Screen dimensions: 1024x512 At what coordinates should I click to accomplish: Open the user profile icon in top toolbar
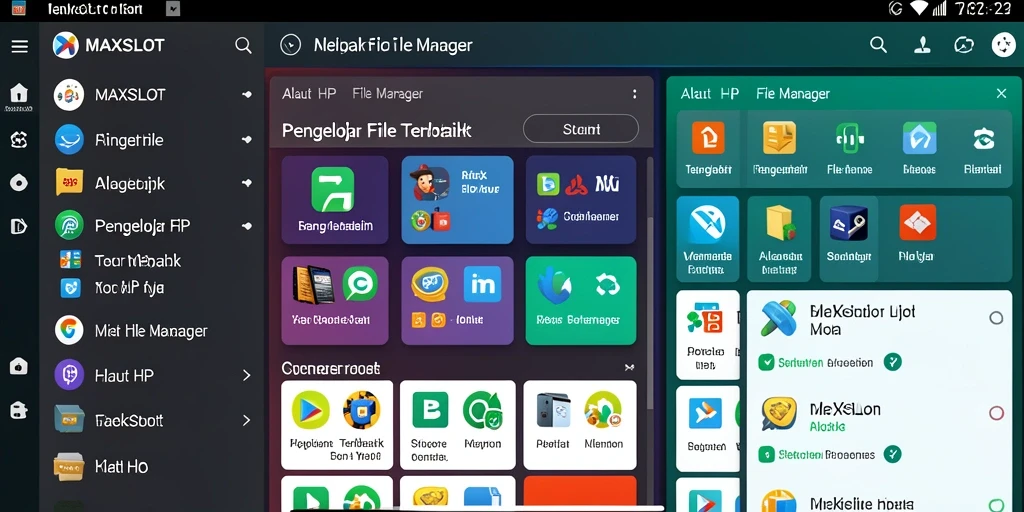pos(921,45)
